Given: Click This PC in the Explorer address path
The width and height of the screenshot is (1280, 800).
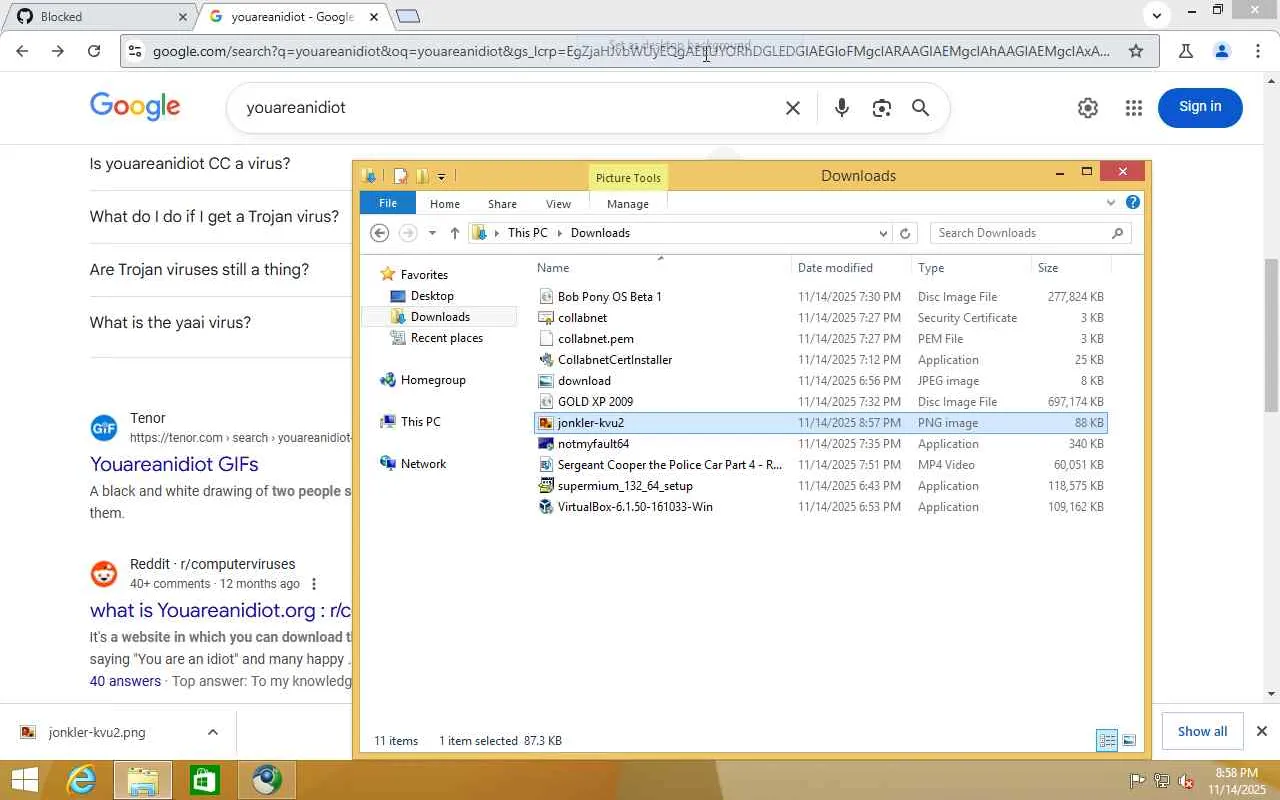Looking at the screenshot, I should [x=527, y=233].
